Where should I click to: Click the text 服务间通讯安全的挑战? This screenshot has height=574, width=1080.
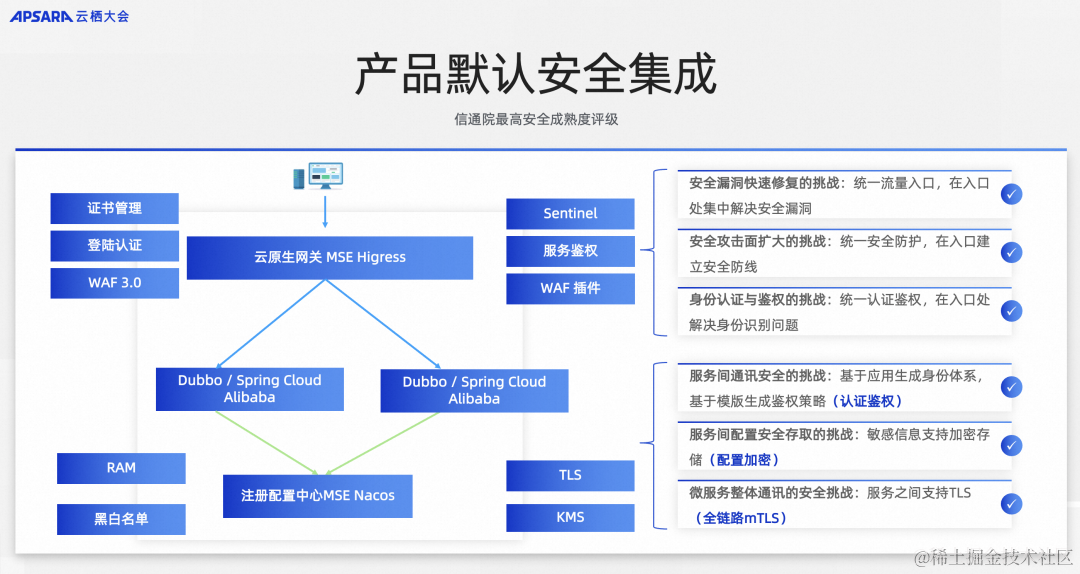(757, 376)
